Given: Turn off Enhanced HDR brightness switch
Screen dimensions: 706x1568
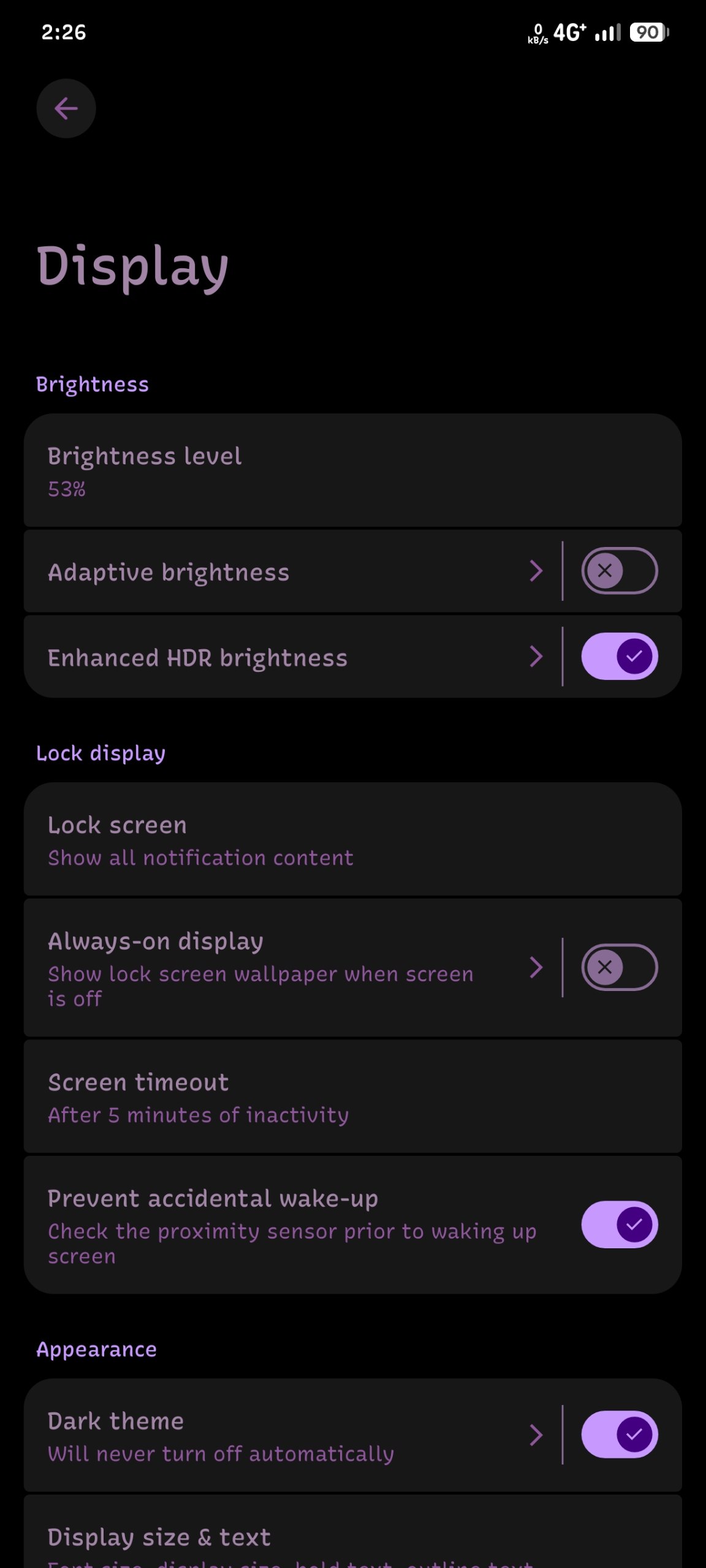Looking at the screenshot, I should 620,657.
